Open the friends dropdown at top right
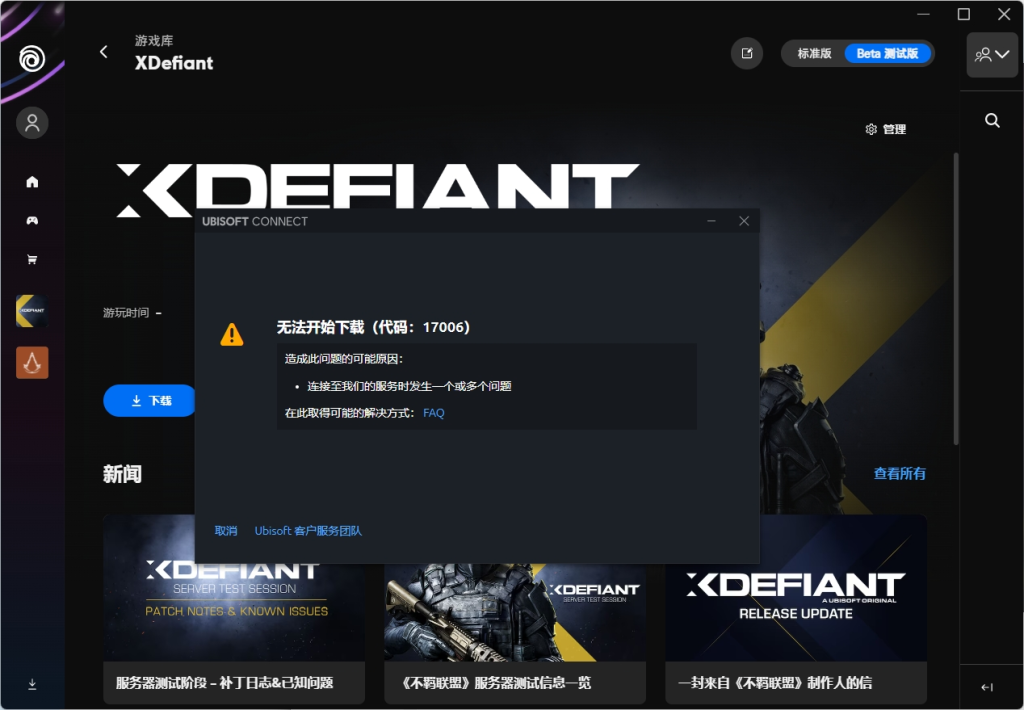Viewport: 1024px width, 710px height. click(992, 55)
